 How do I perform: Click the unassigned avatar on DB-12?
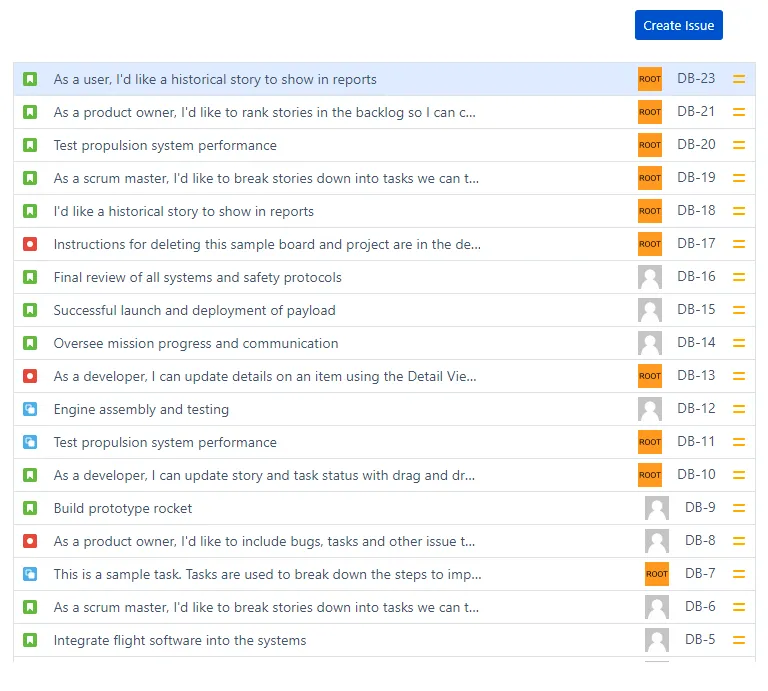coord(649,408)
